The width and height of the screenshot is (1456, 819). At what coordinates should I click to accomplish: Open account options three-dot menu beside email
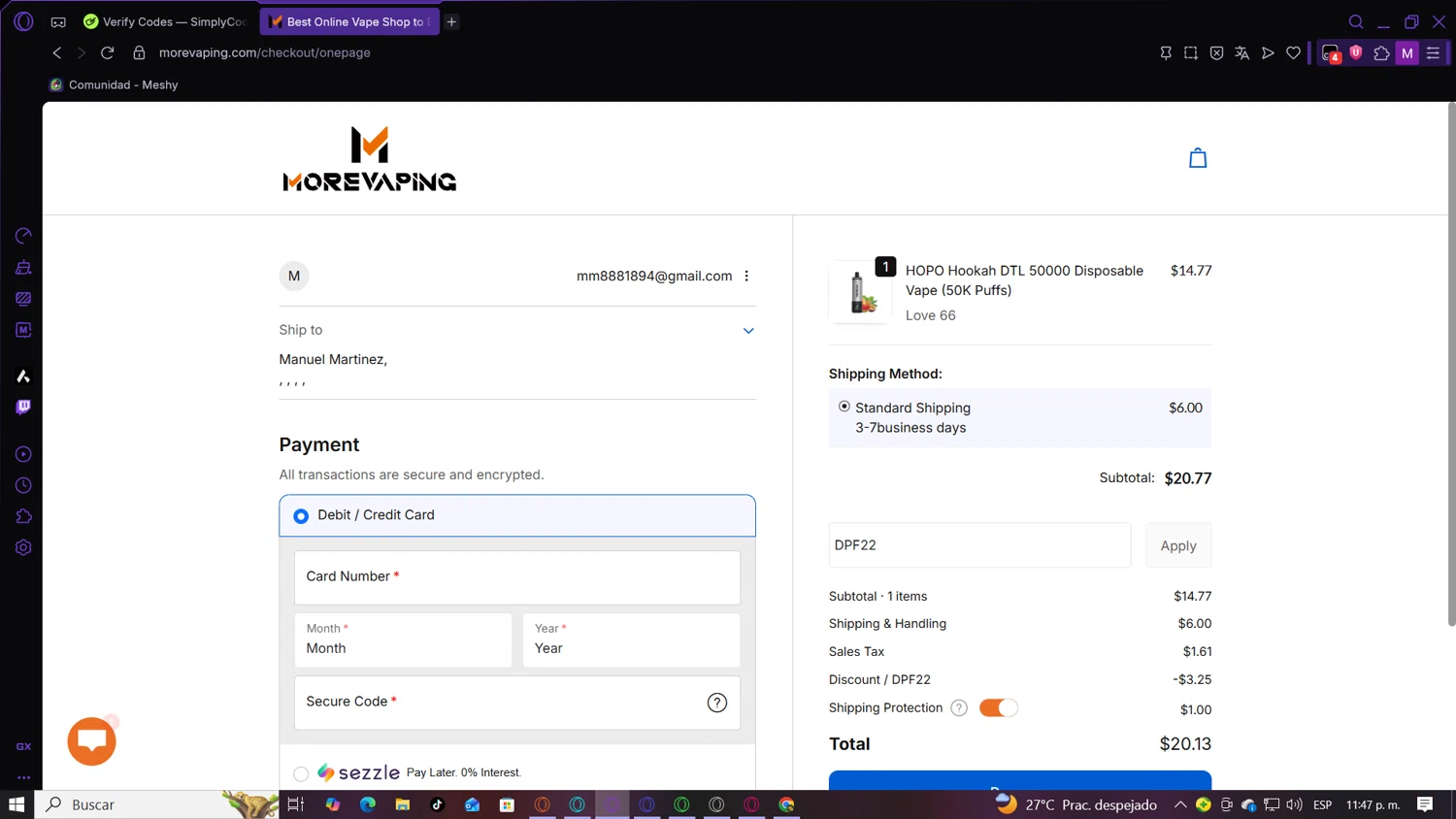point(746,276)
